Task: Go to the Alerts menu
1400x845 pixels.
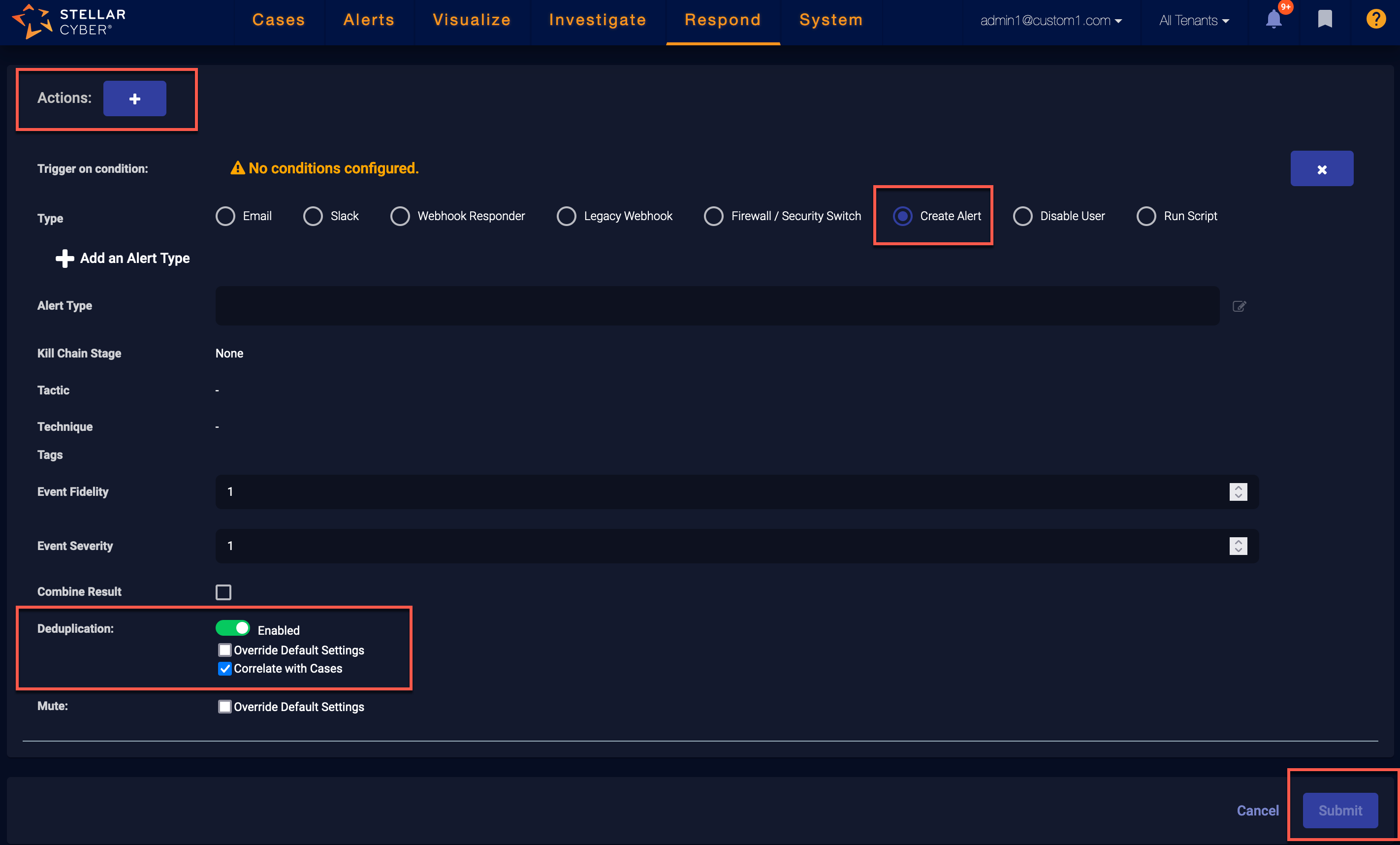Action: (369, 20)
